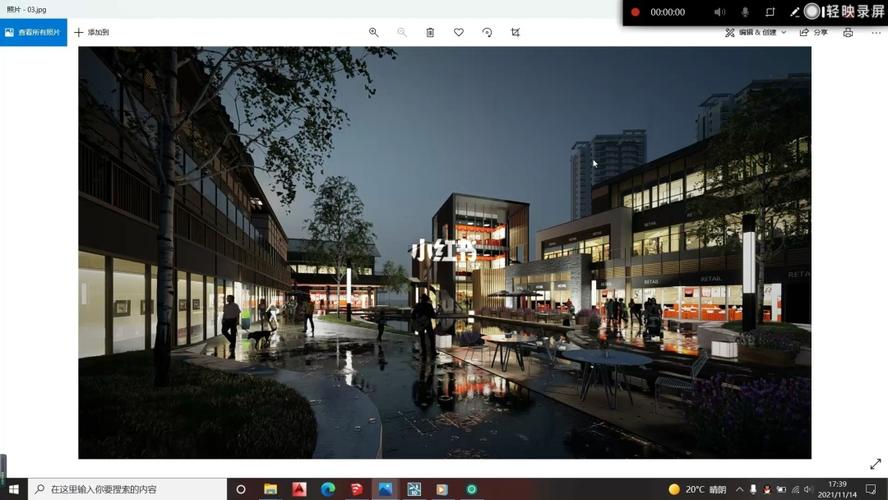Enter fullscreen with the expand arrows icon
Viewport: 888px width, 500px height.
pos(876,464)
